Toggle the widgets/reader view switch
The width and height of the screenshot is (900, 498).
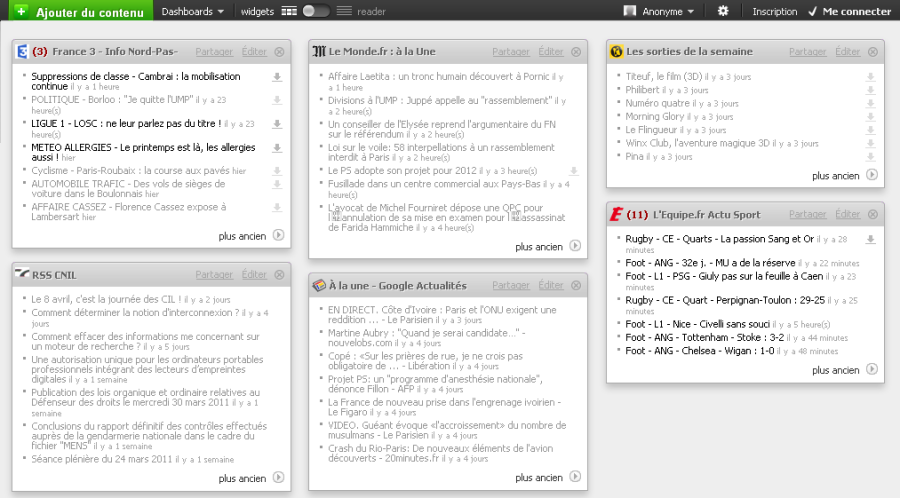tap(316, 11)
